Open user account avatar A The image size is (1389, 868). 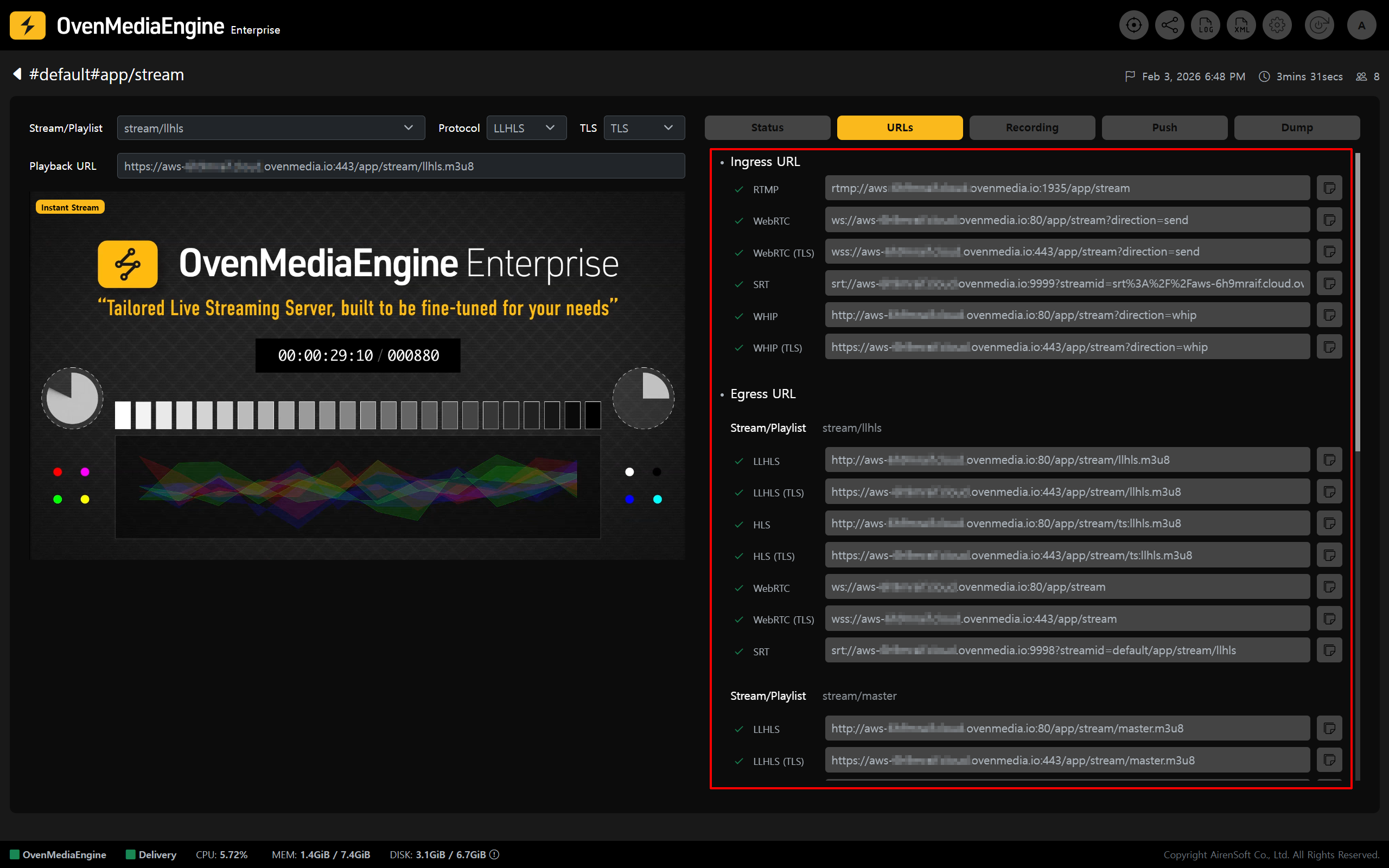(x=1361, y=25)
